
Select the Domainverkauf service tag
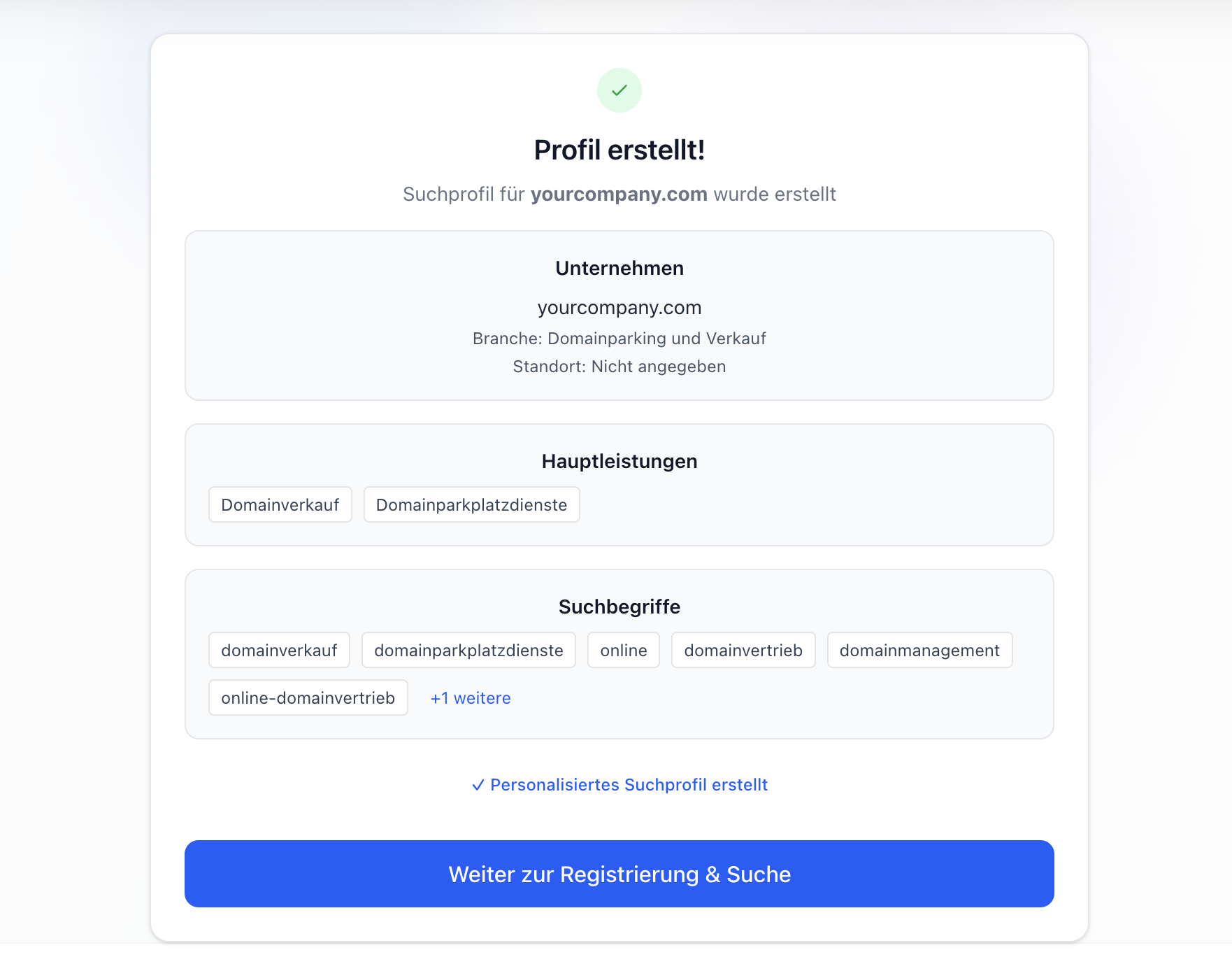point(280,505)
